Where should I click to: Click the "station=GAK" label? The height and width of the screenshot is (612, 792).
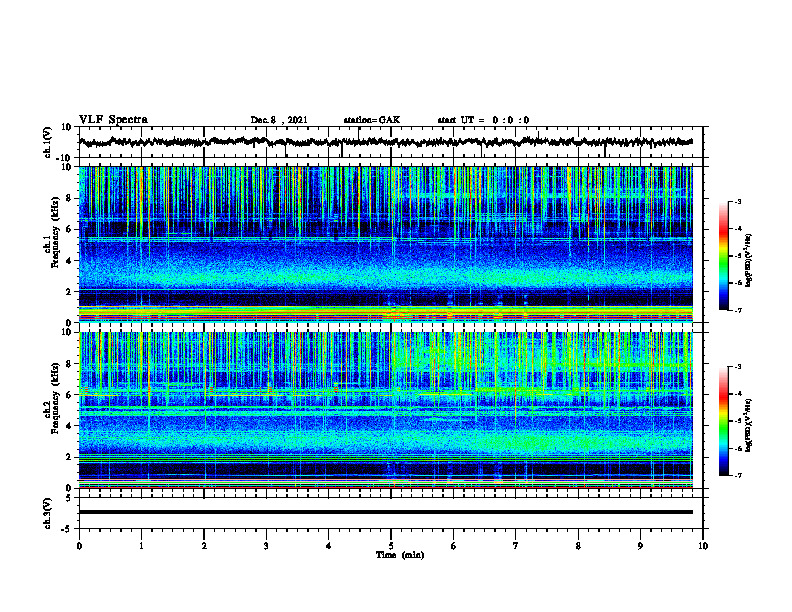[372, 120]
